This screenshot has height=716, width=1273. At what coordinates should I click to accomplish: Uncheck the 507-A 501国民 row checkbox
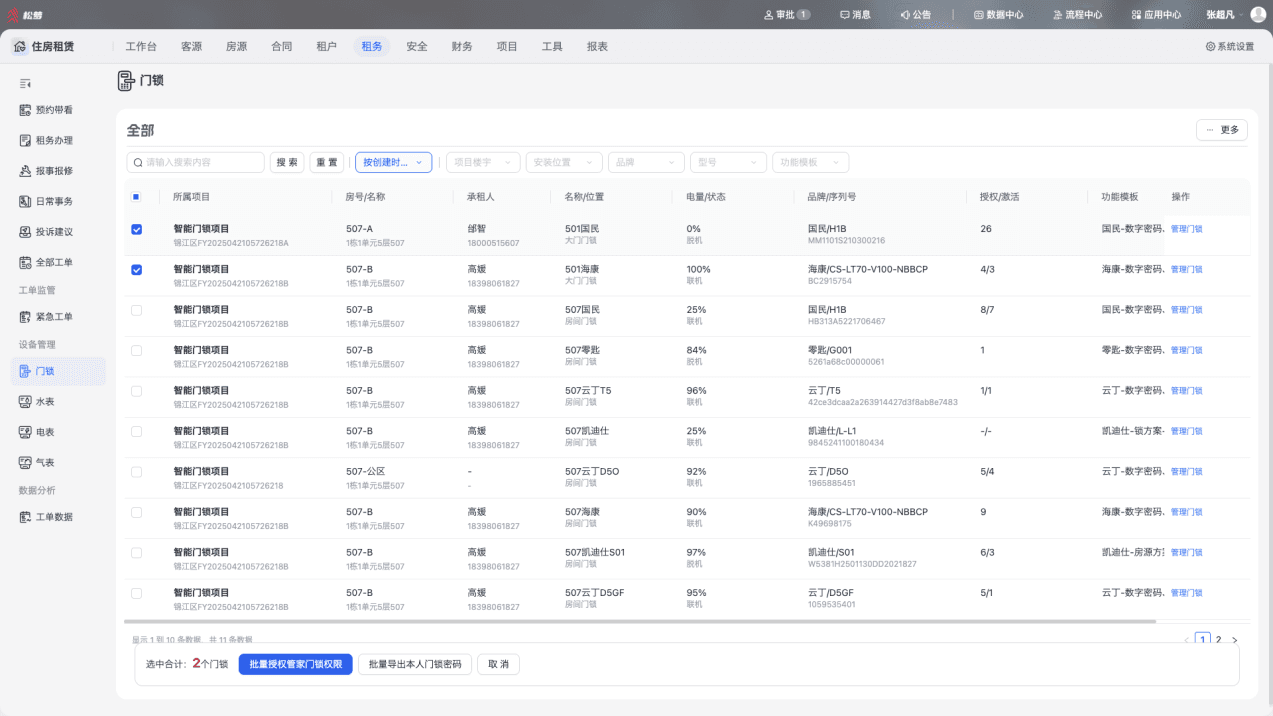(137, 229)
